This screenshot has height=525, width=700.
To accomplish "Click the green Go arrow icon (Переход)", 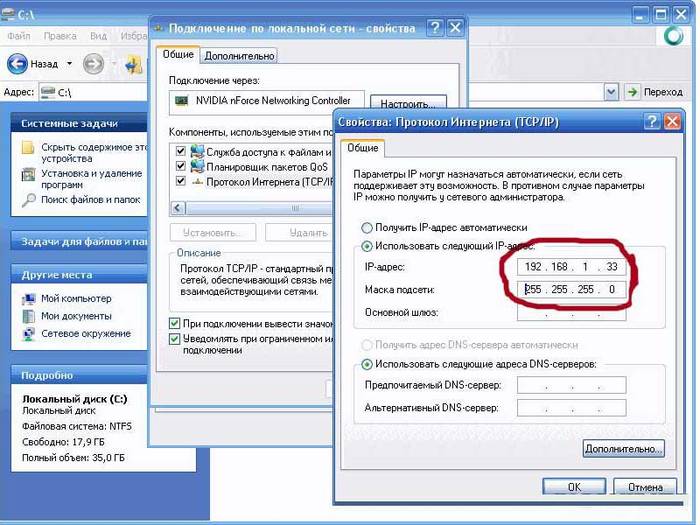I will (x=632, y=92).
